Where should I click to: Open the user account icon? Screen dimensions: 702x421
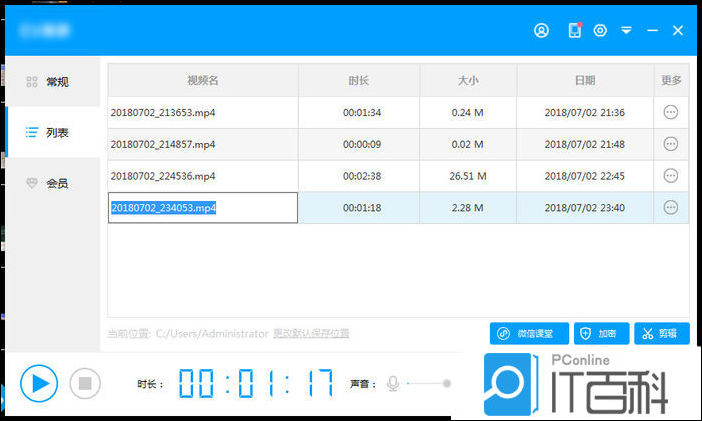tap(541, 30)
